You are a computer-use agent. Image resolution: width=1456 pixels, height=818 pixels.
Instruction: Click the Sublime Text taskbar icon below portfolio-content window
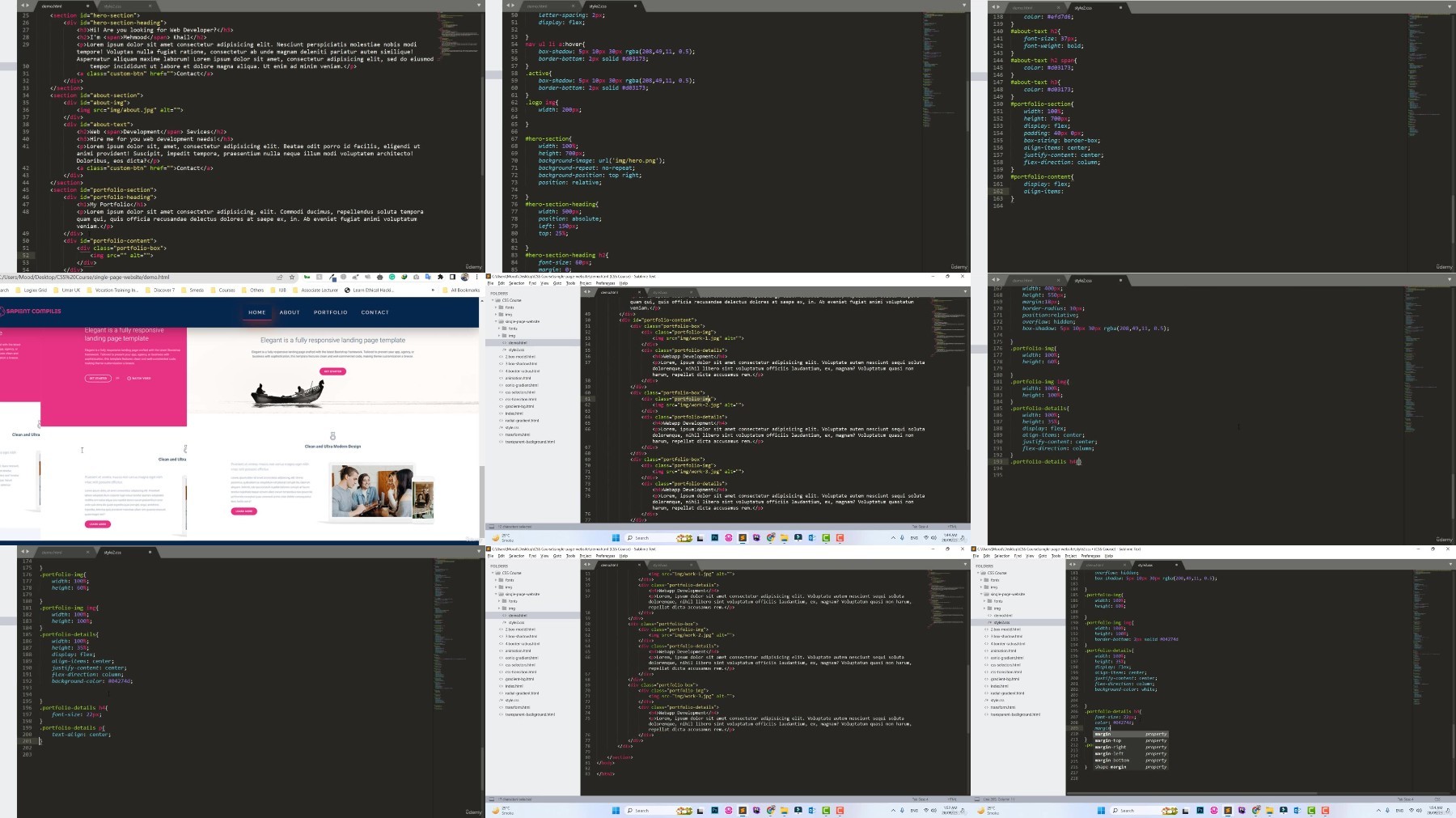(x=743, y=538)
